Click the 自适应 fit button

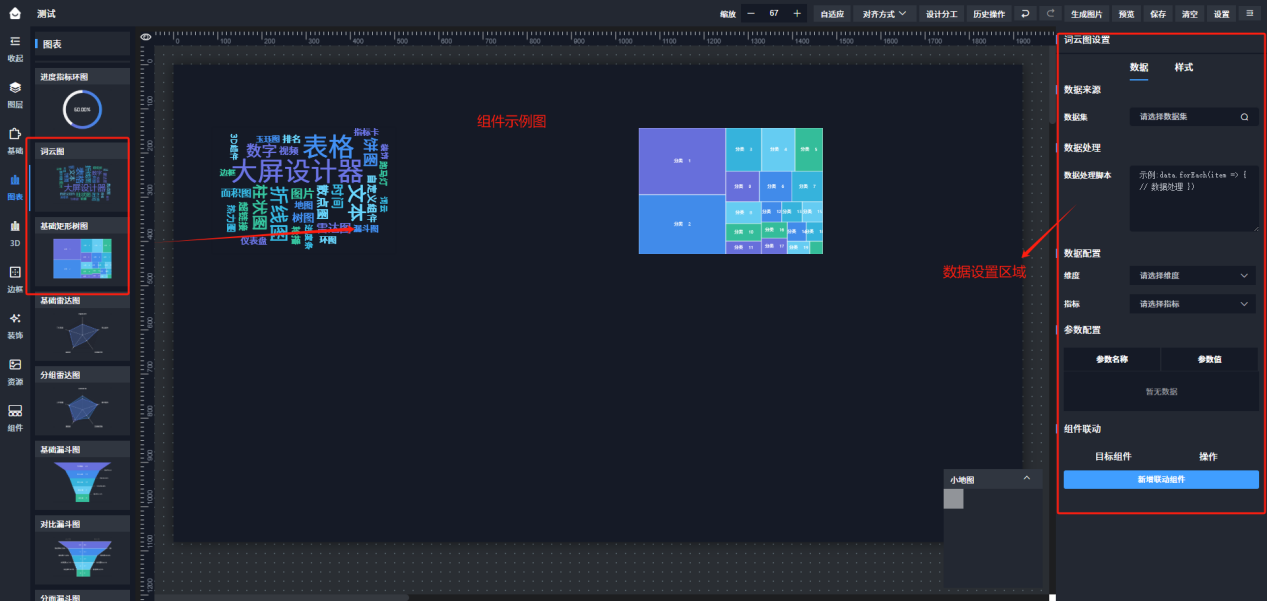tap(832, 14)
